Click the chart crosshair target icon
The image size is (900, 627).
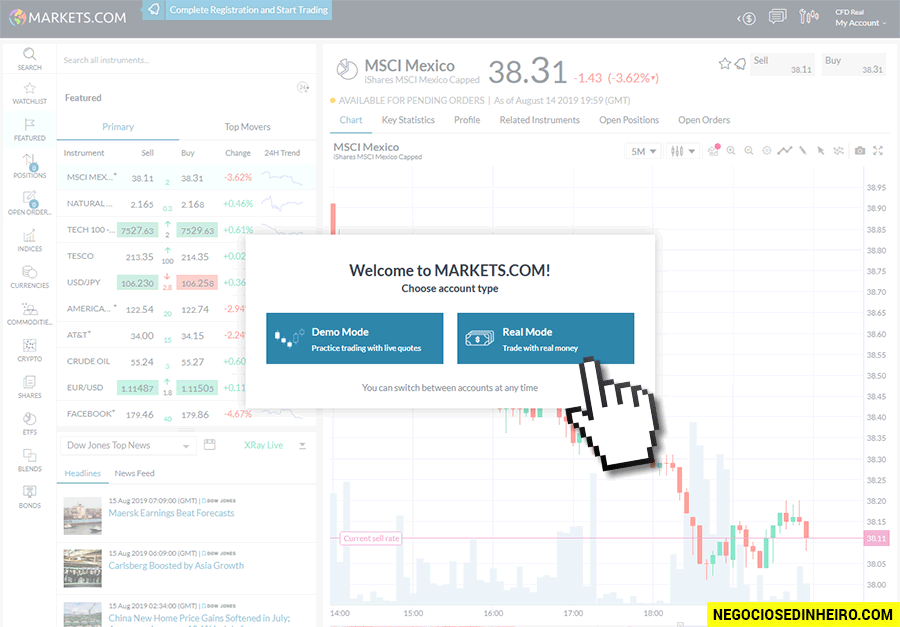pyautogui.click(x=766, y=150)
